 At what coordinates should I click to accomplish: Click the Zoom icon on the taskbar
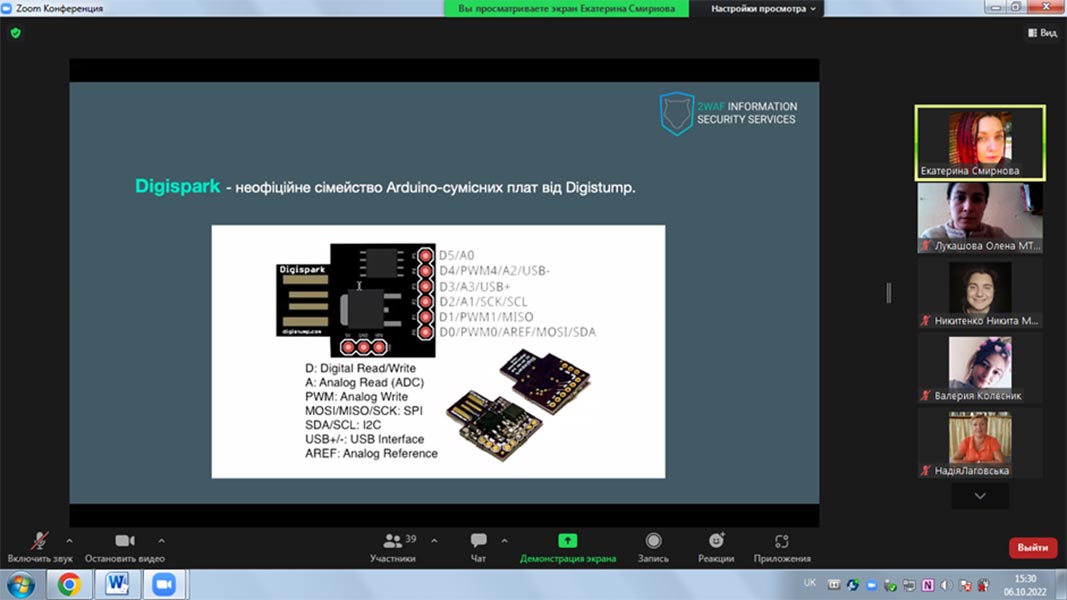click(x=164, y=584)
